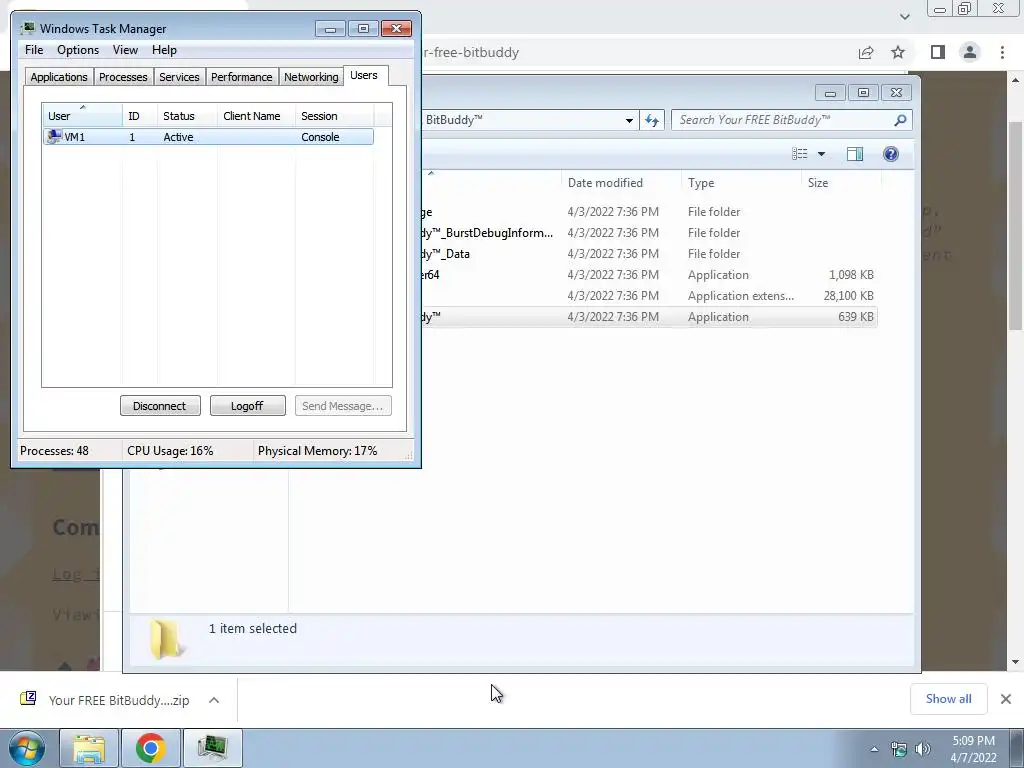Open the Services tab
The height and width of the screenshot is (768, 1024).
[x=179, y=77]
